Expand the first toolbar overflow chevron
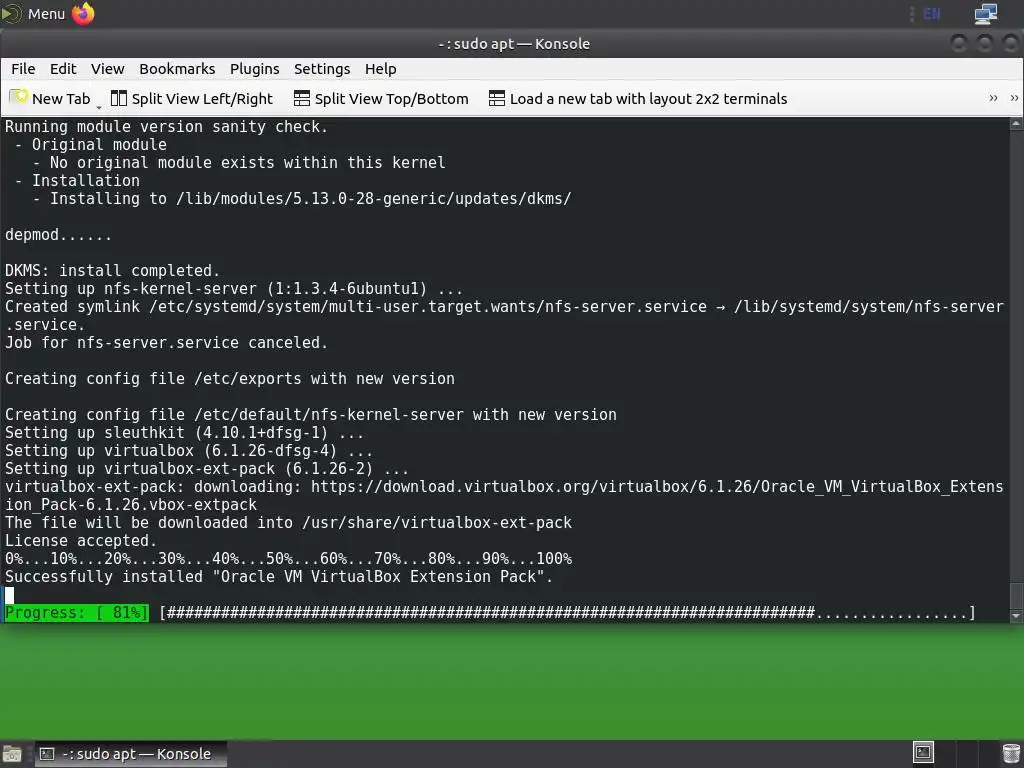The image size is (1024, 768). click(993, 98)
